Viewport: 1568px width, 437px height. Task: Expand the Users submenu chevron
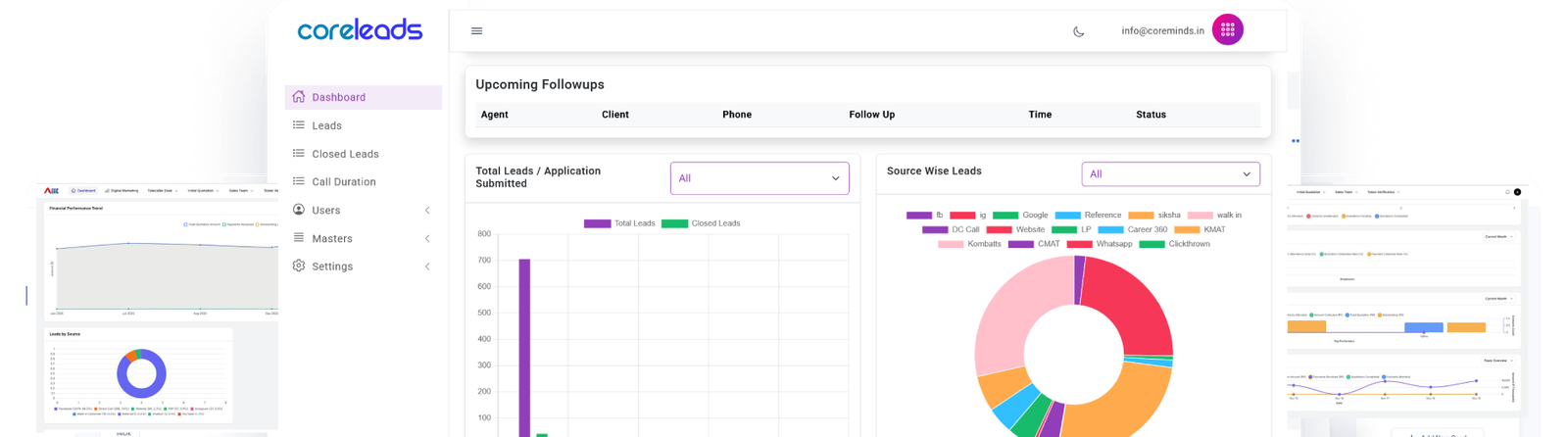(427, 211)
